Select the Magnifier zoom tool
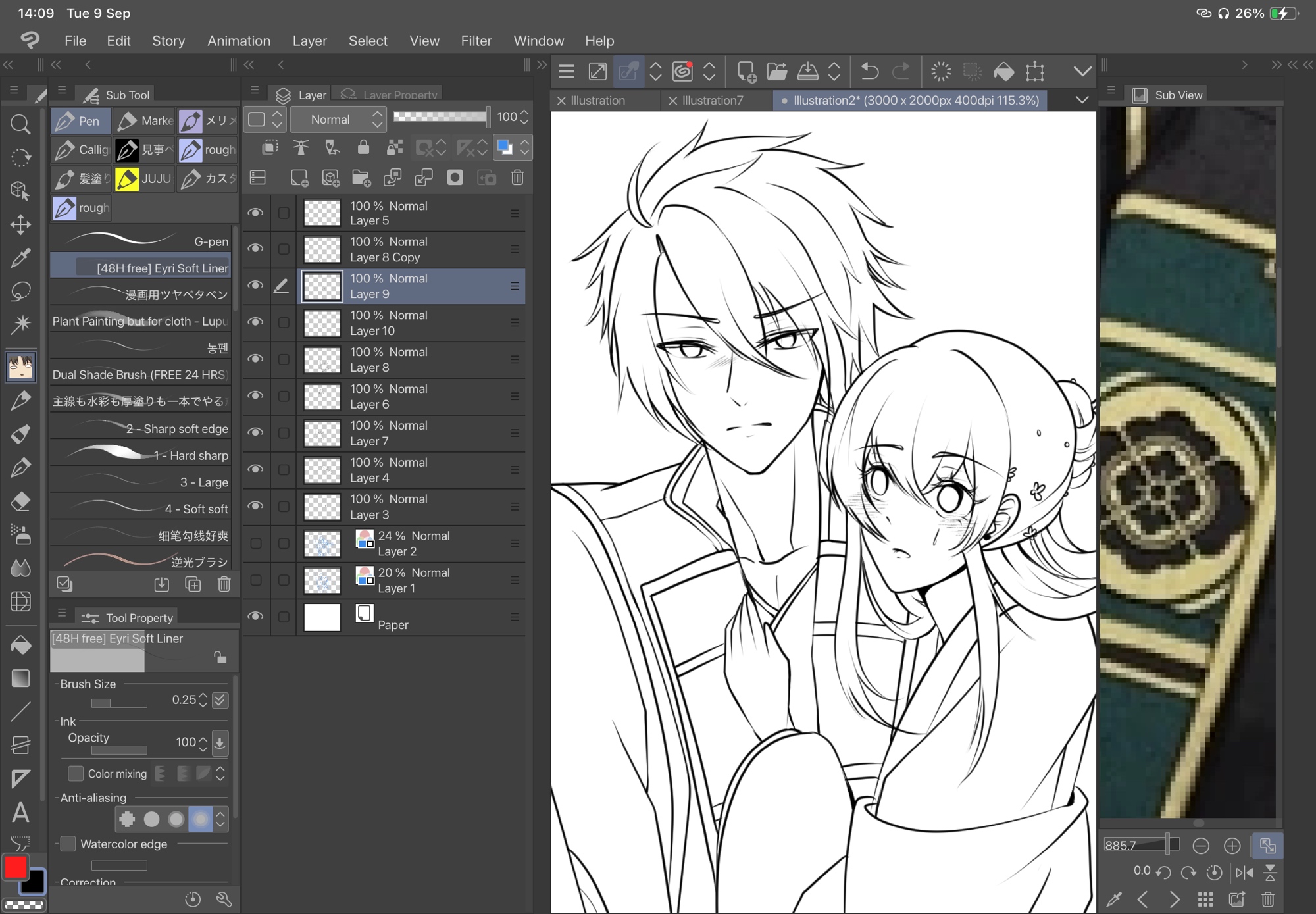Viewport: 1316px width, 914px height. [x=20, y=124]
